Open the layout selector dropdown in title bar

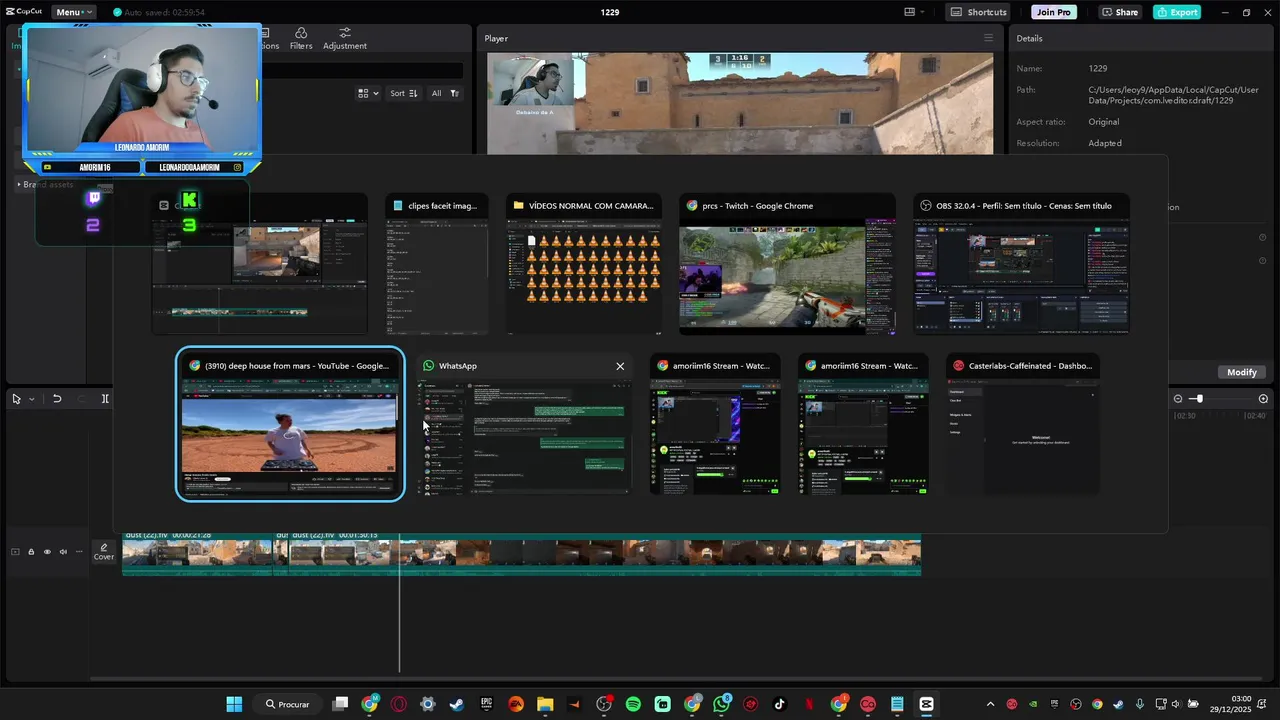point(914,12)
